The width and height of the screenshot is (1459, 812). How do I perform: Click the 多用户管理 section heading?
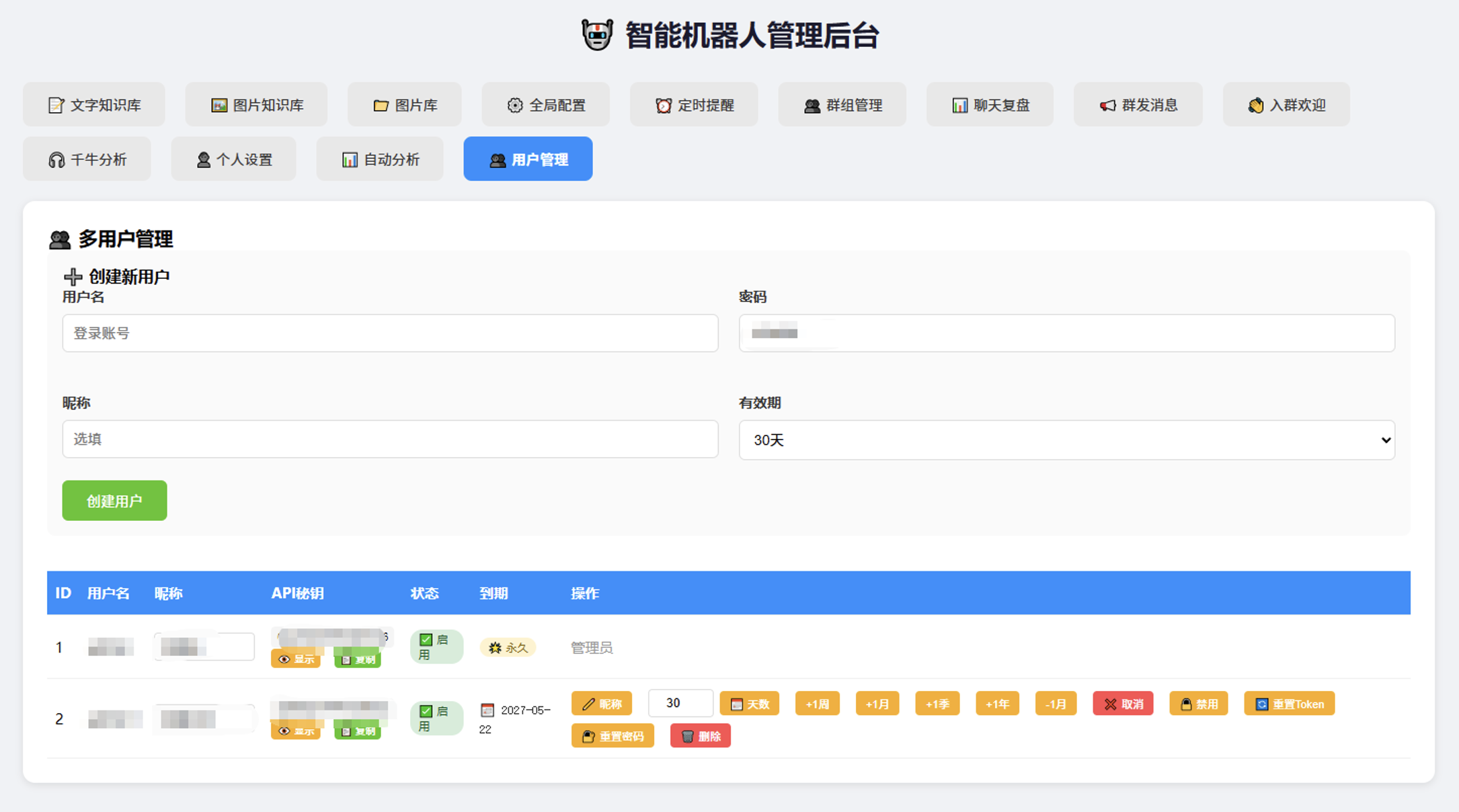click(x=112, y=239)
